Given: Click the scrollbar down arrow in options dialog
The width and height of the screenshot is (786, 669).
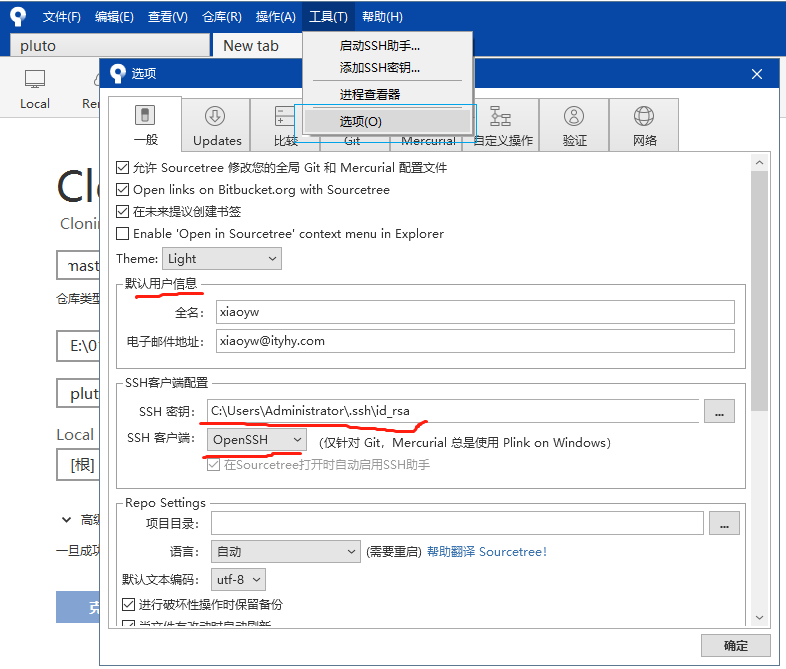Looking at the screenshot, I should click(x=759, y=617).
